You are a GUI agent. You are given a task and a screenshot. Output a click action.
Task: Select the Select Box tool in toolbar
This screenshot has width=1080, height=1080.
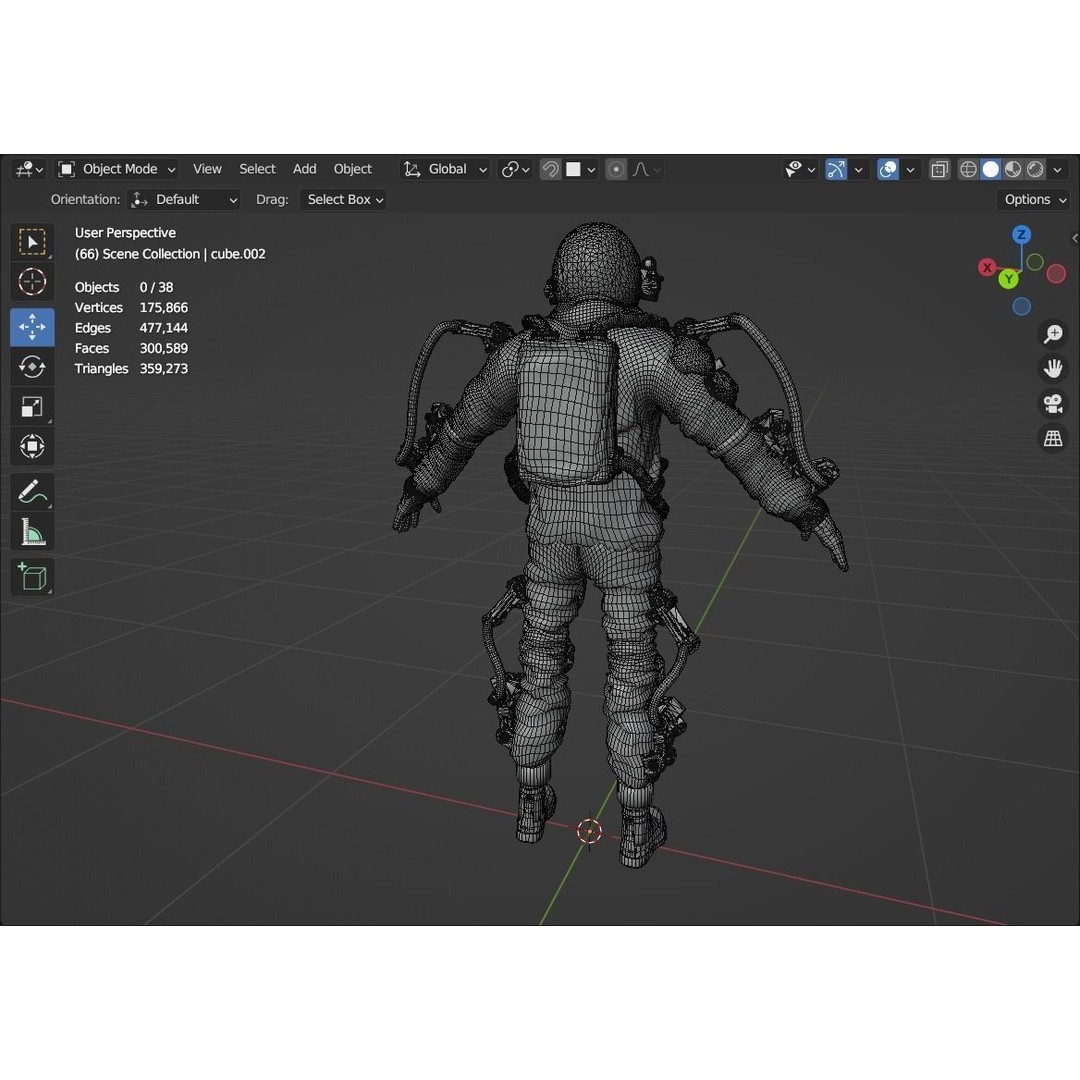click(x=32, y=242)
